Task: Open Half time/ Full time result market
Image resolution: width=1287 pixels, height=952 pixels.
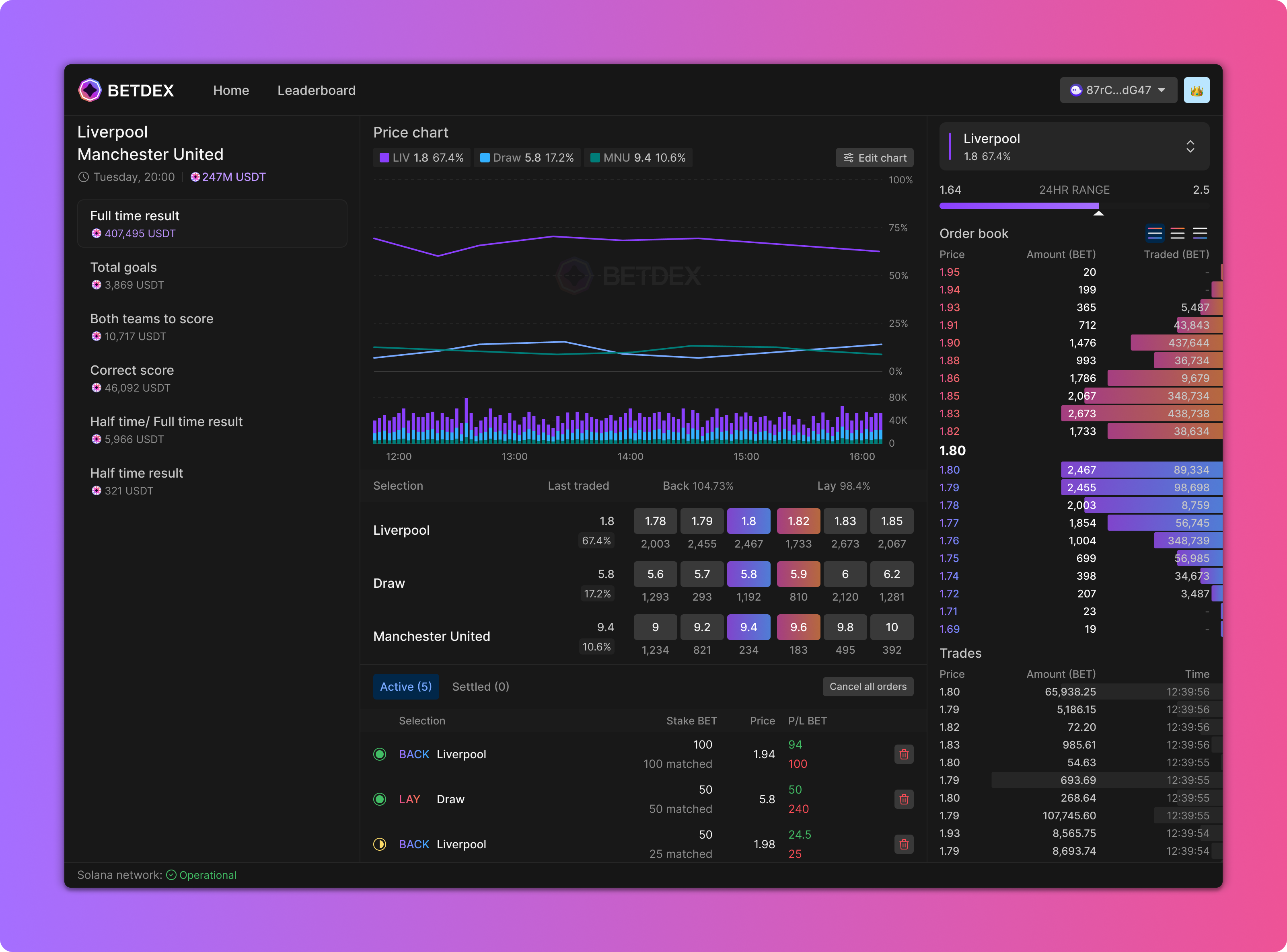Action: (212, 430)
